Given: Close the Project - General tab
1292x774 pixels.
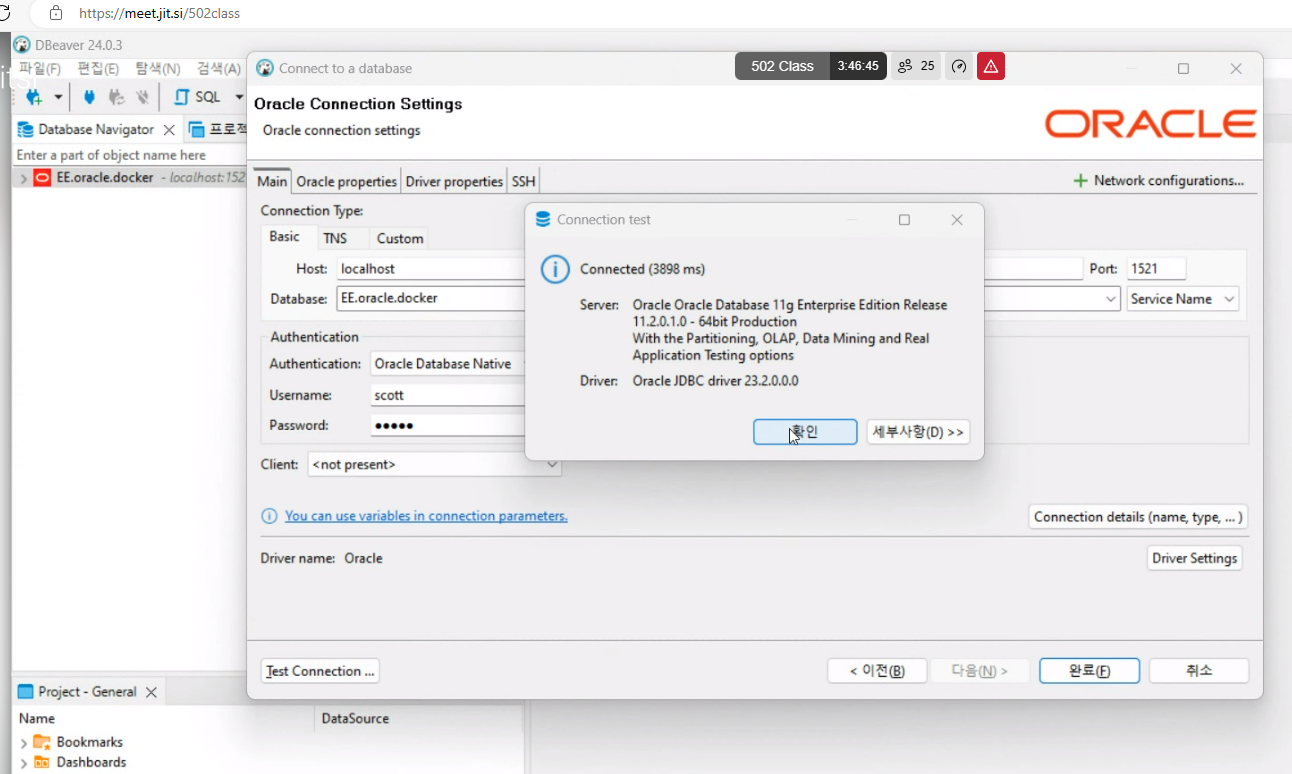Looking at the screenshot, I should click(x=152, y=692).
